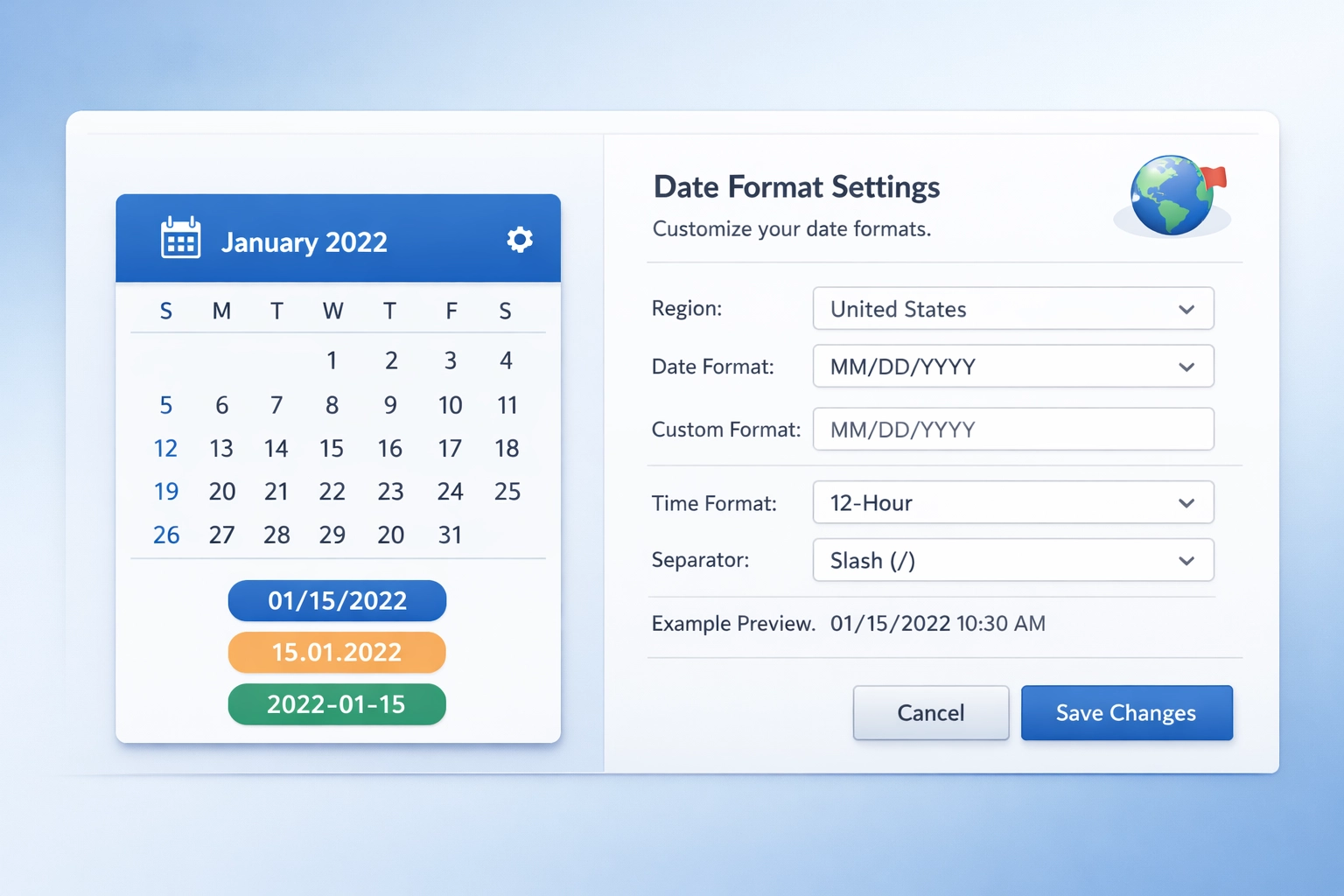Click the Custom Format input field
The width and height of the screenshot is (1344, 896).
point(1012,429)
